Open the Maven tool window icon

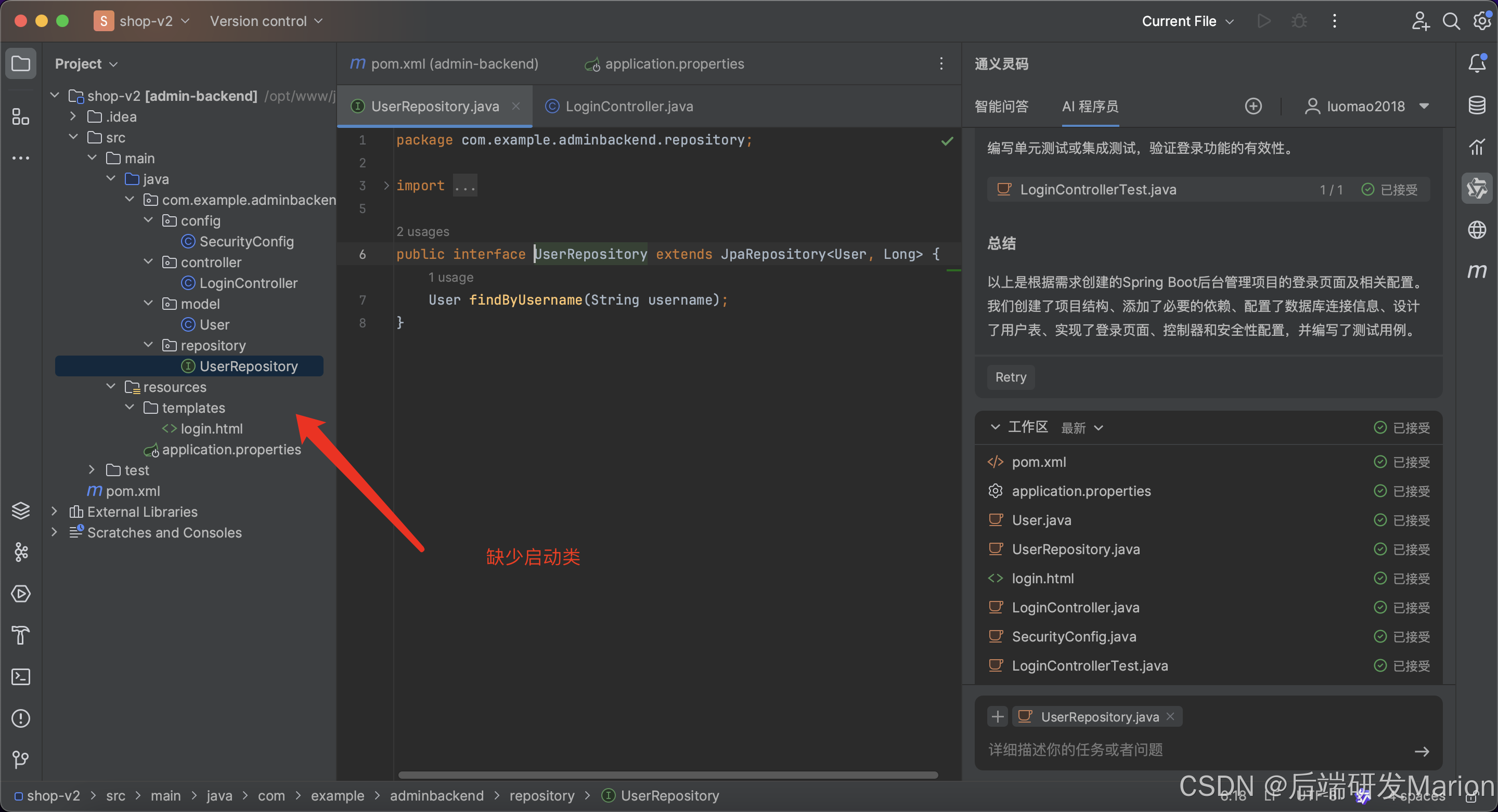(x=1477, y=271)
